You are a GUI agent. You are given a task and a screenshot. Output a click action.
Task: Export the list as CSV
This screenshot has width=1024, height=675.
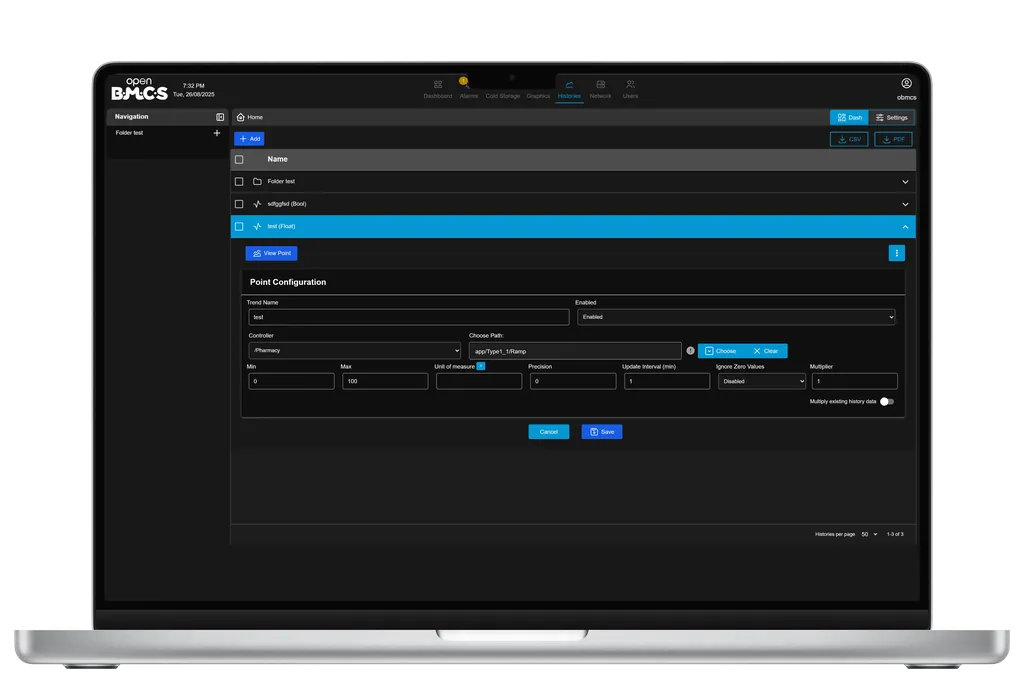[x=849, y=140]
